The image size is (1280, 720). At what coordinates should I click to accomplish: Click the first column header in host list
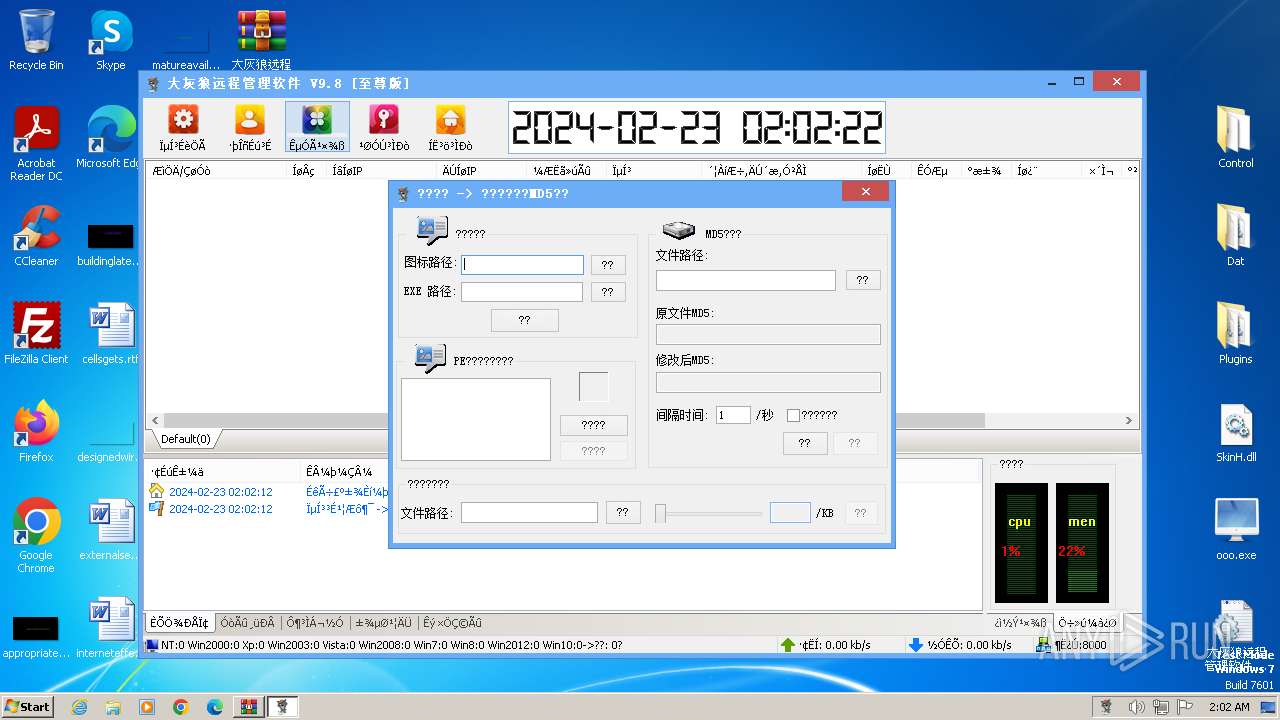[x=217, y=171]
